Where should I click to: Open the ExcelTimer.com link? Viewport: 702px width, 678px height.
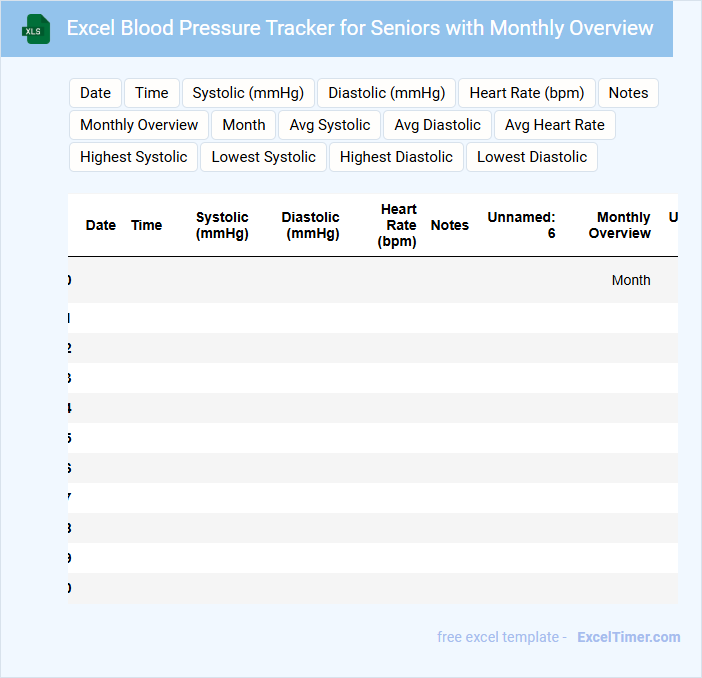coord(628,637)
